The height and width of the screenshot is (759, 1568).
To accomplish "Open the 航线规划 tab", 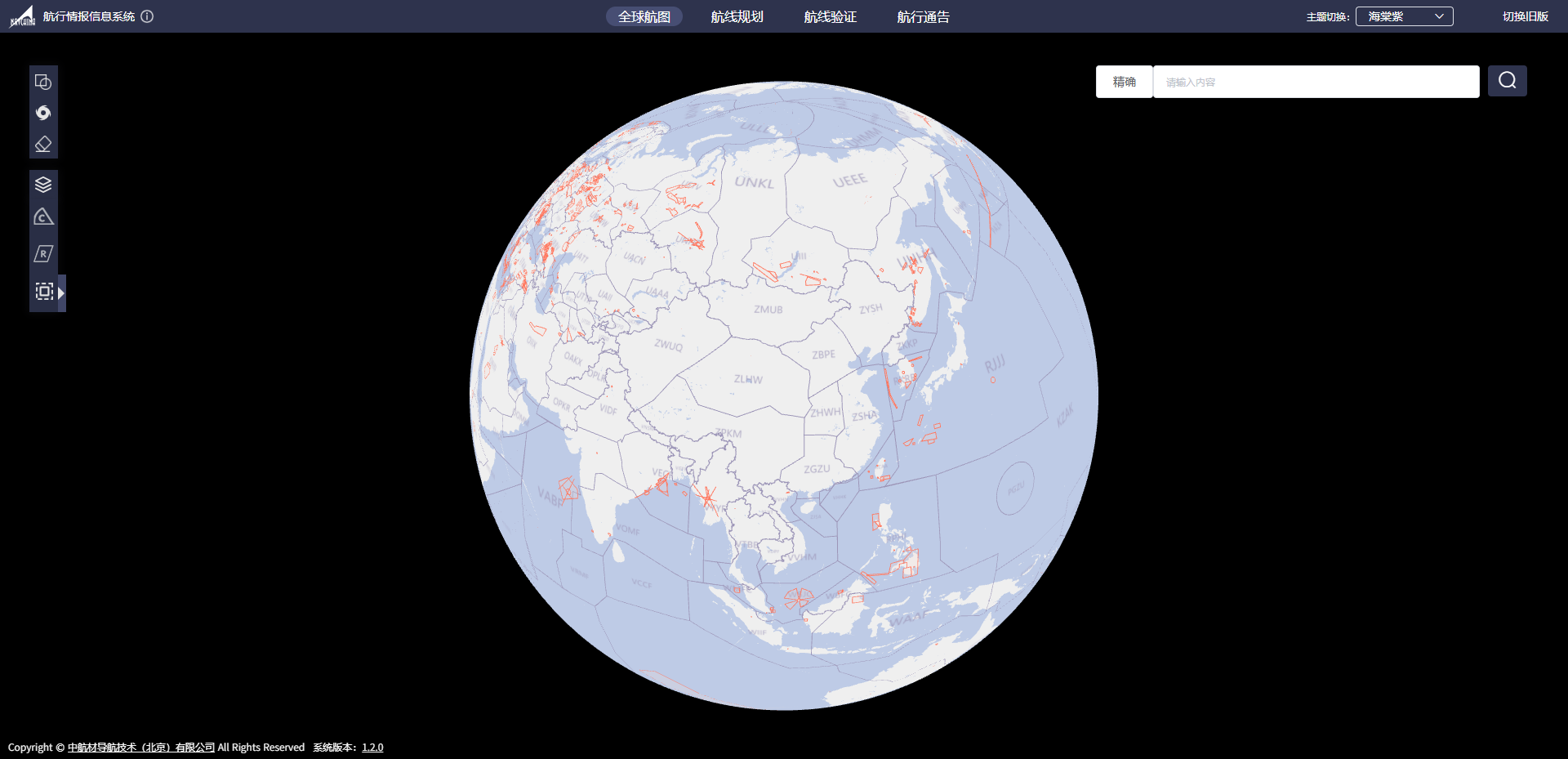I will 737,17.
